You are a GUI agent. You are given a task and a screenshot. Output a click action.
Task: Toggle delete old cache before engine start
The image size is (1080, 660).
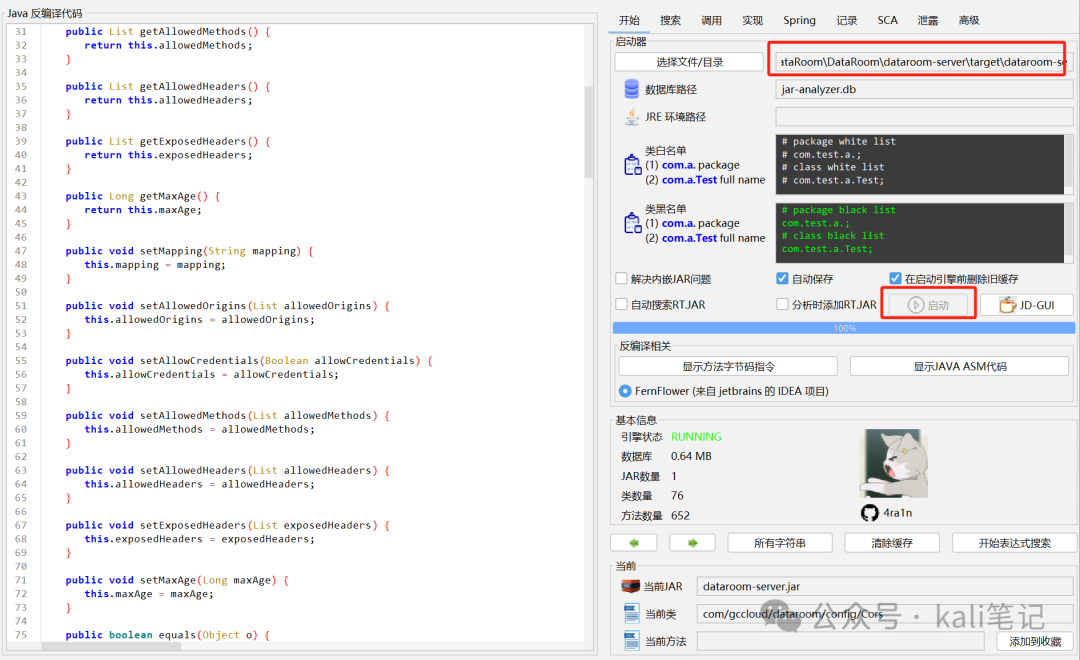coord(895,278)
